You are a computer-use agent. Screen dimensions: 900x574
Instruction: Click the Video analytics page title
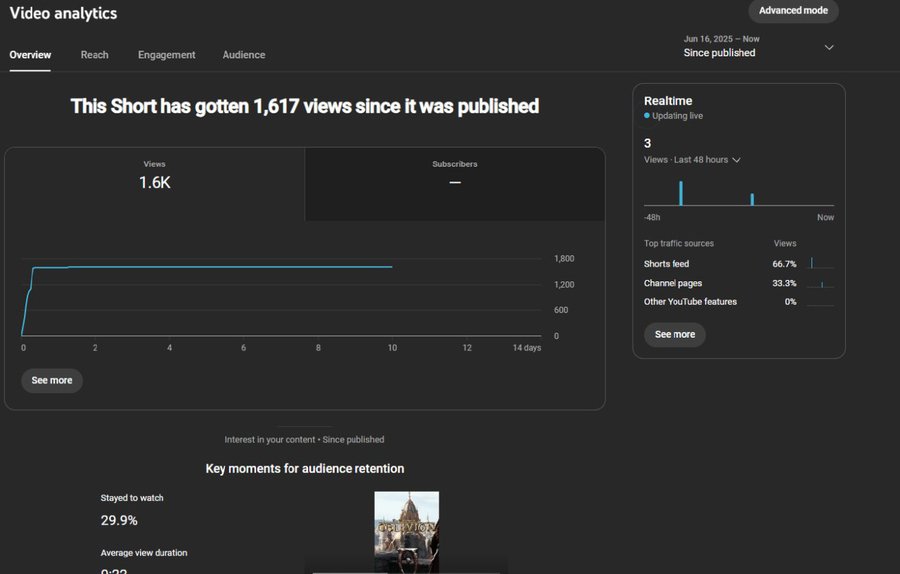[63, 13]
